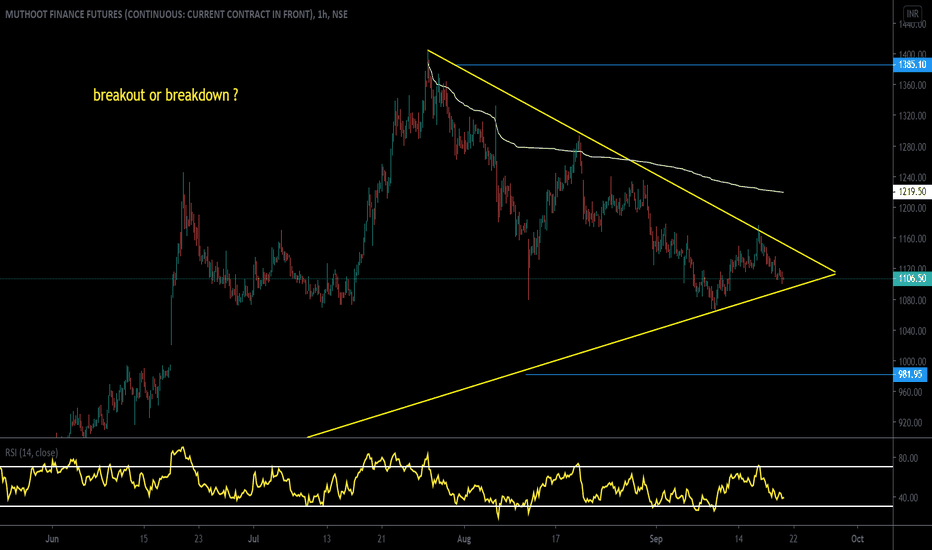Click the 981.95 support price label

(910, 374)
